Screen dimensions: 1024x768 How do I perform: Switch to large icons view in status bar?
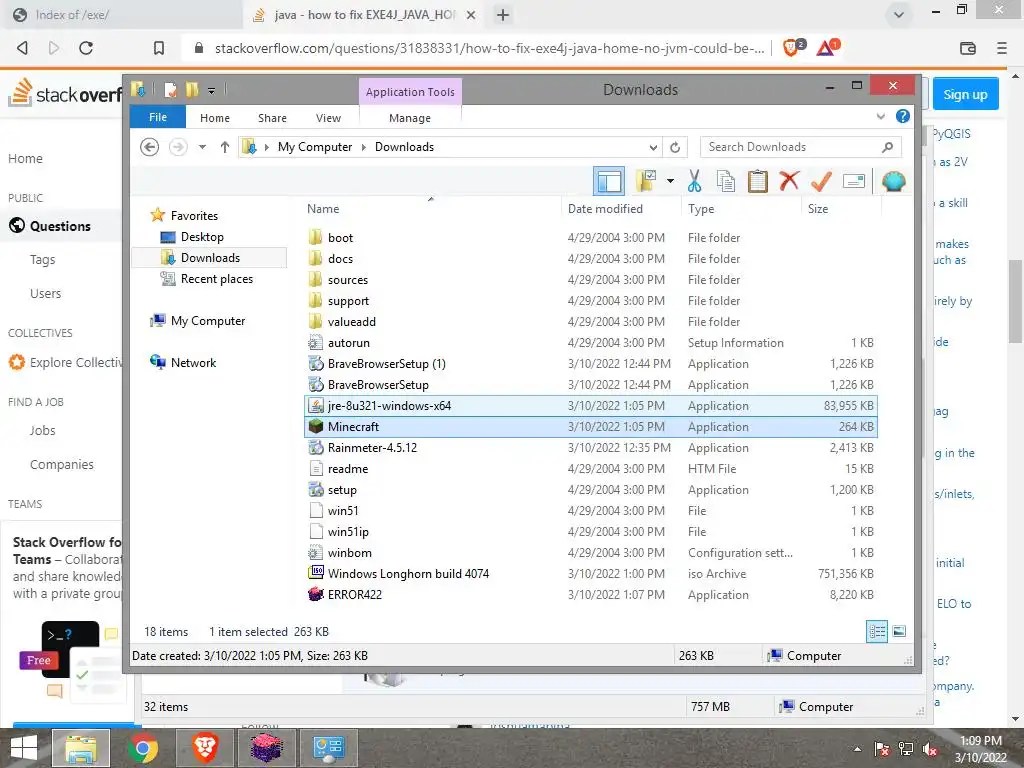[899, 631]
